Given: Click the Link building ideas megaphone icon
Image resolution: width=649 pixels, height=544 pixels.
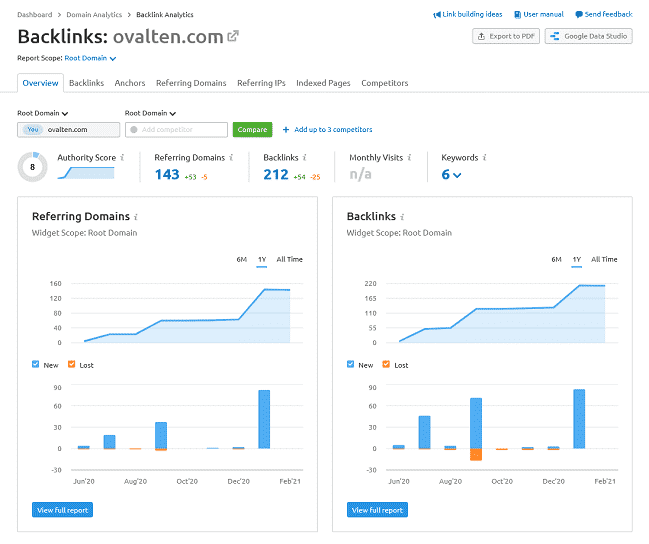Looking at the screenshot, I should [x=437, y=14].
